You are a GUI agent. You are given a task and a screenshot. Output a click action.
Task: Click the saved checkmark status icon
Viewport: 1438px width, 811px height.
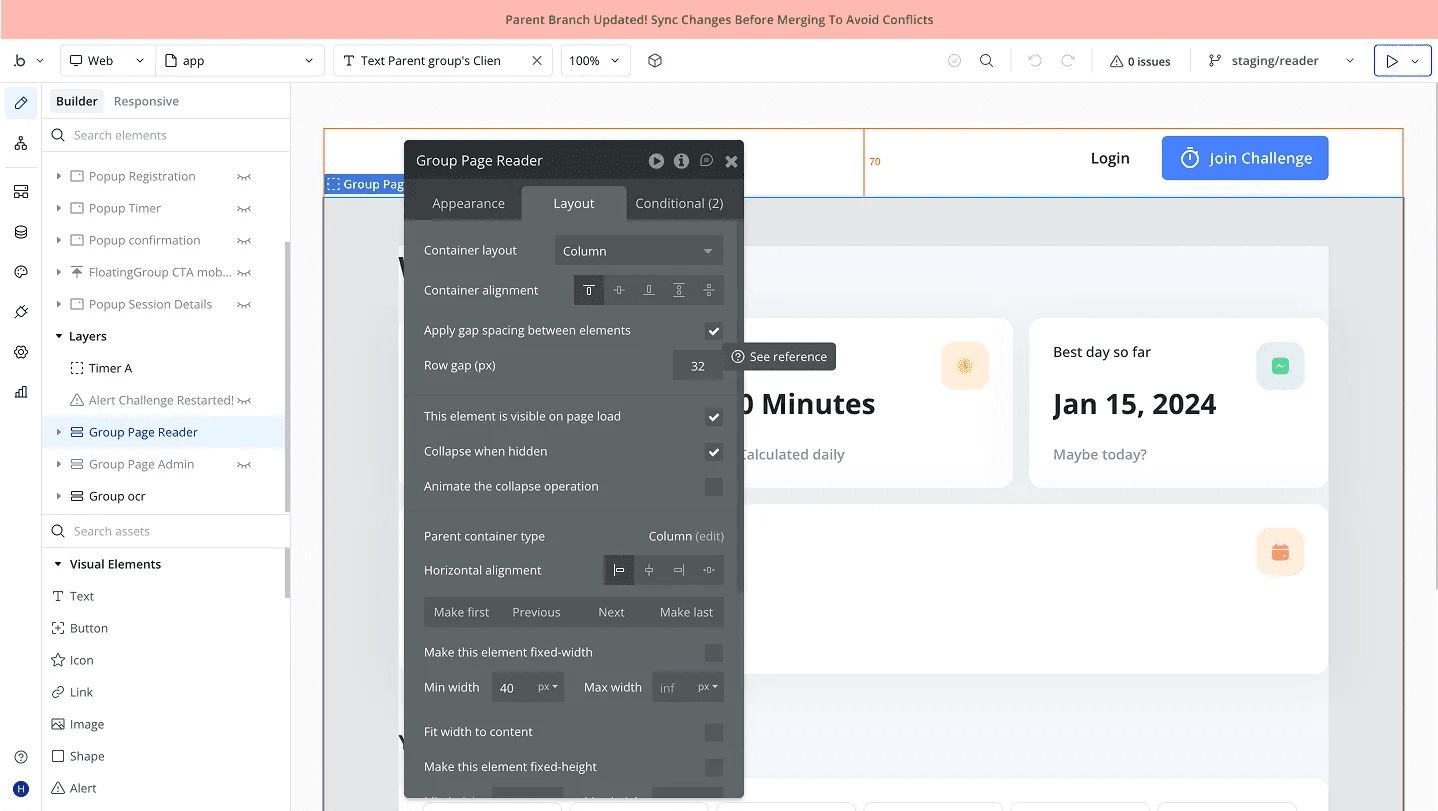coord(954,61)
